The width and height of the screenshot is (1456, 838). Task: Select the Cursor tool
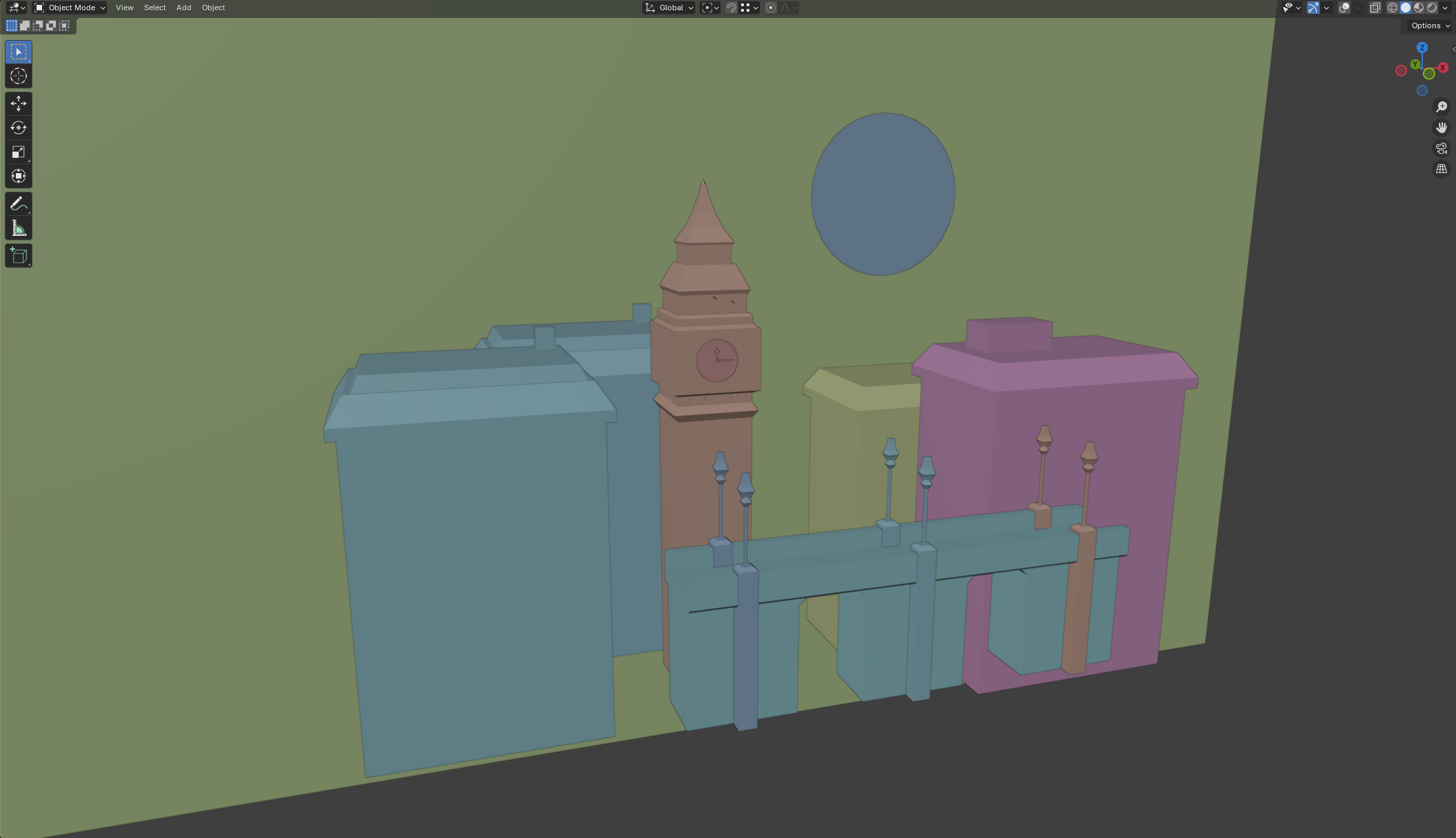point(19,77)
